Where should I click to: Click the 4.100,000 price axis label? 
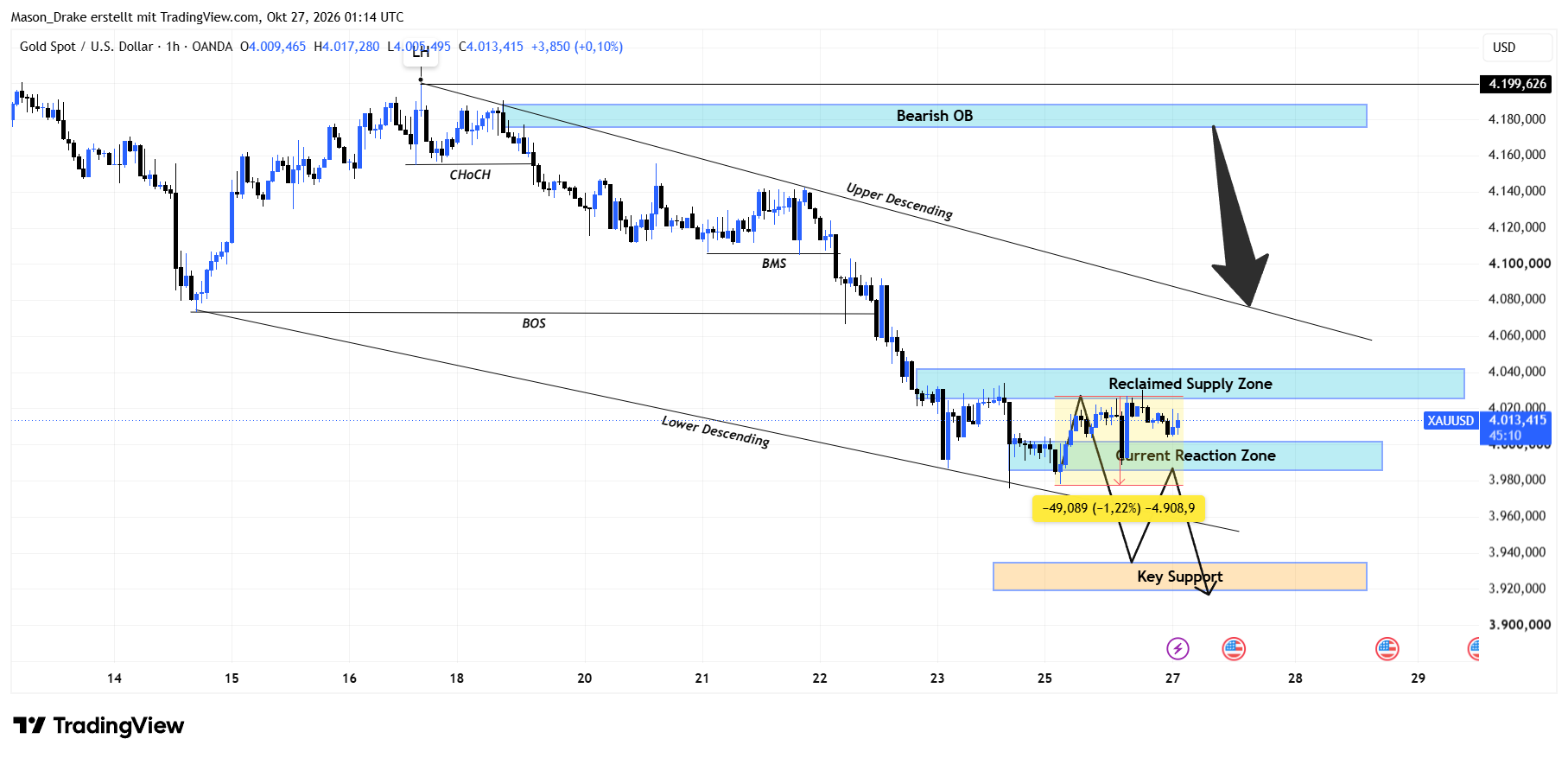click(x=1520, y=264)
